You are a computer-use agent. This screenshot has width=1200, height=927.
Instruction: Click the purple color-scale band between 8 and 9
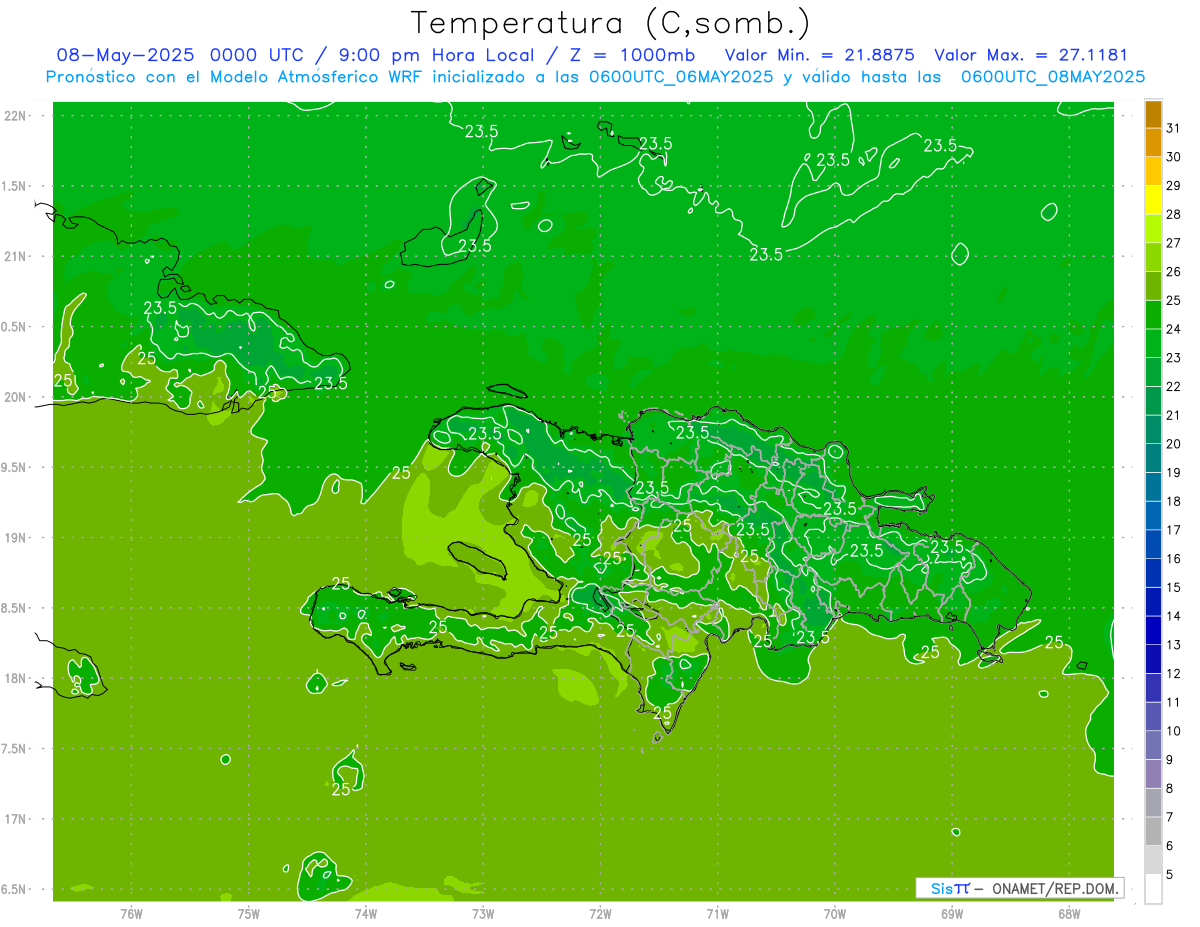[x=1153, y=774]
